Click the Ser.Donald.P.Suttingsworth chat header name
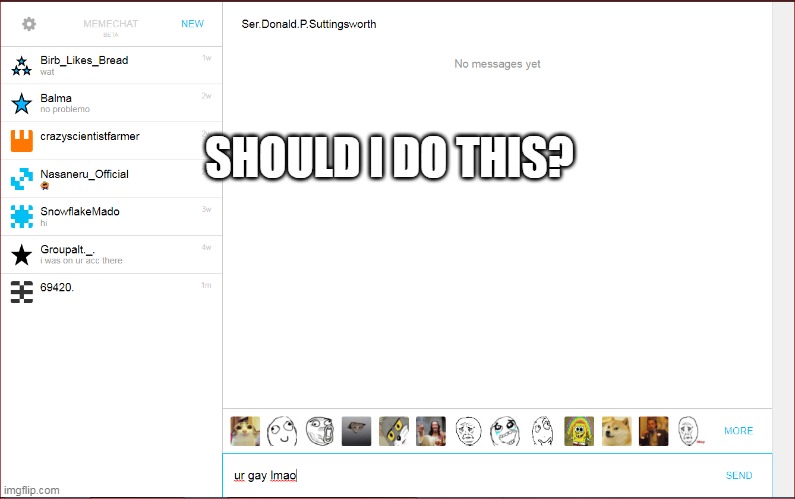Image resolution: width=795 pixels, height=499 pixels. (x=309, y=24)
